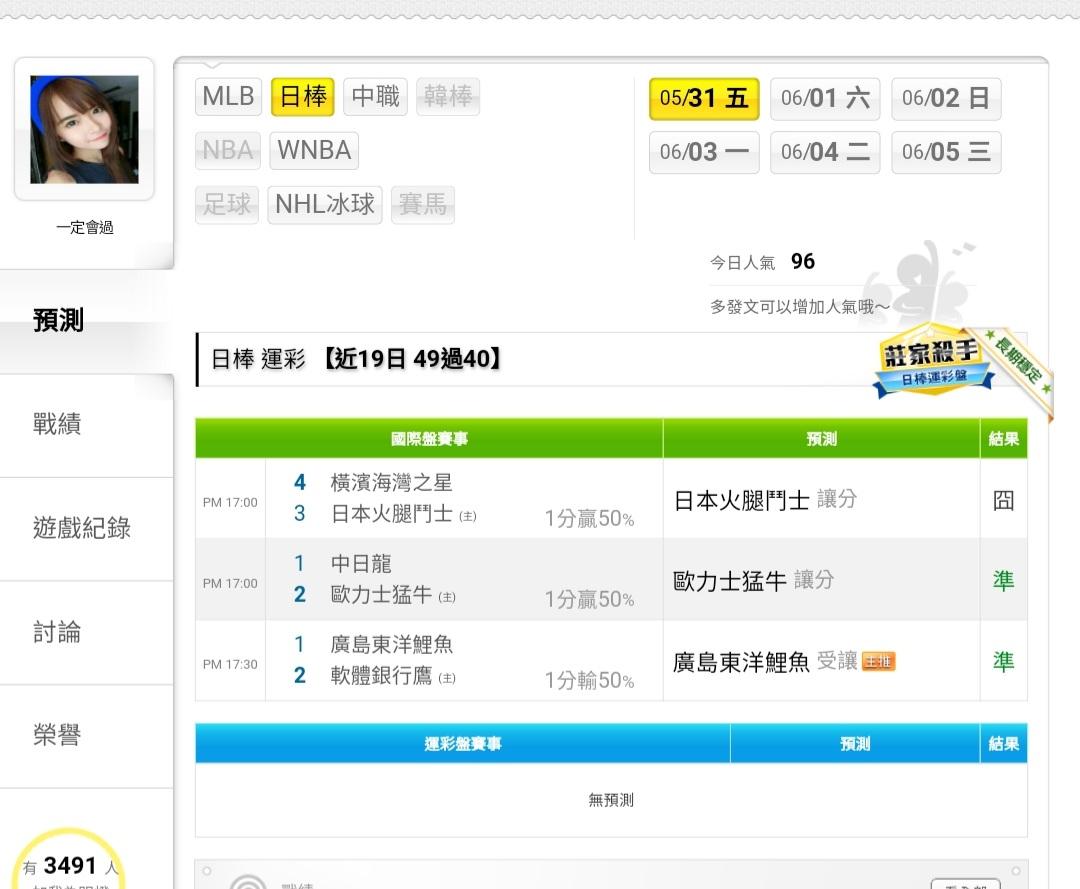Open the 足球 category tab
This screenshot has height=889, width=1080.
point(227,205)
